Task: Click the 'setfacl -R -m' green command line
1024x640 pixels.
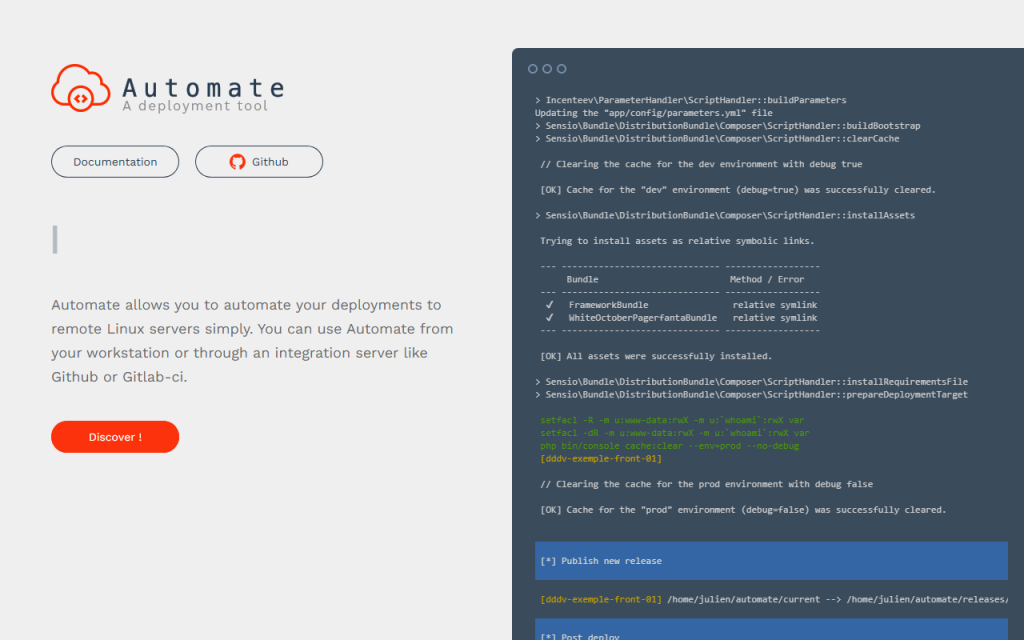Action: tap(672, 421)
